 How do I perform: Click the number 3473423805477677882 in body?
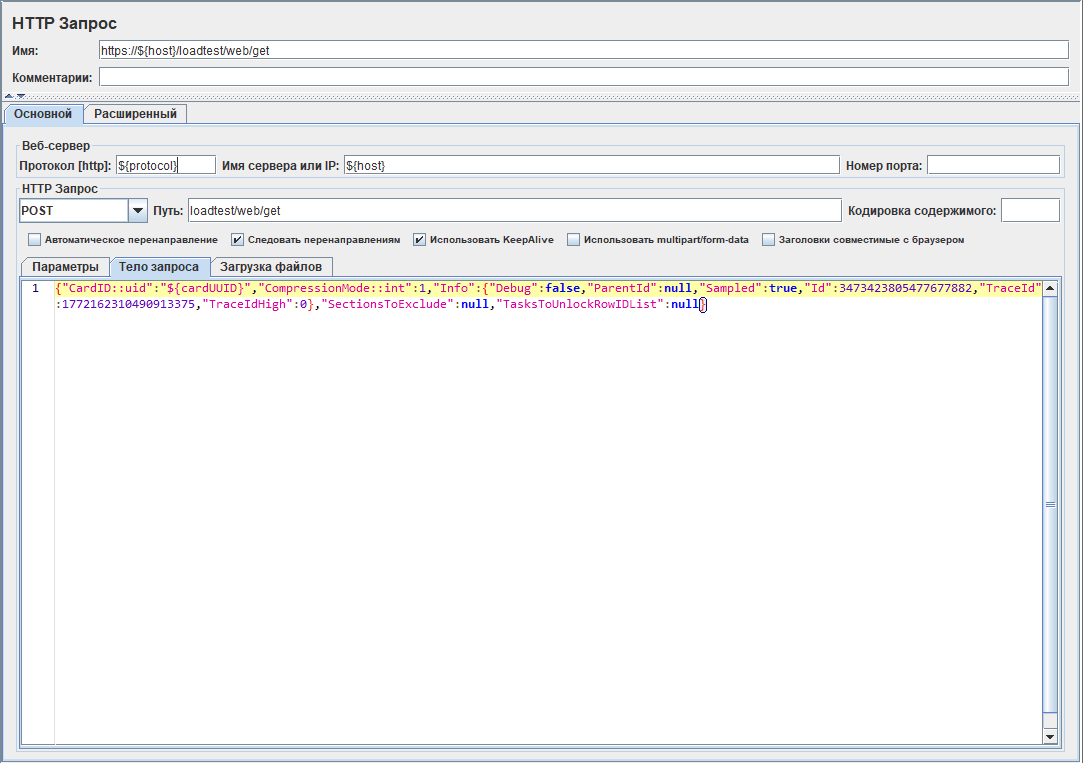pyautogui.click(x=905, y=289)
